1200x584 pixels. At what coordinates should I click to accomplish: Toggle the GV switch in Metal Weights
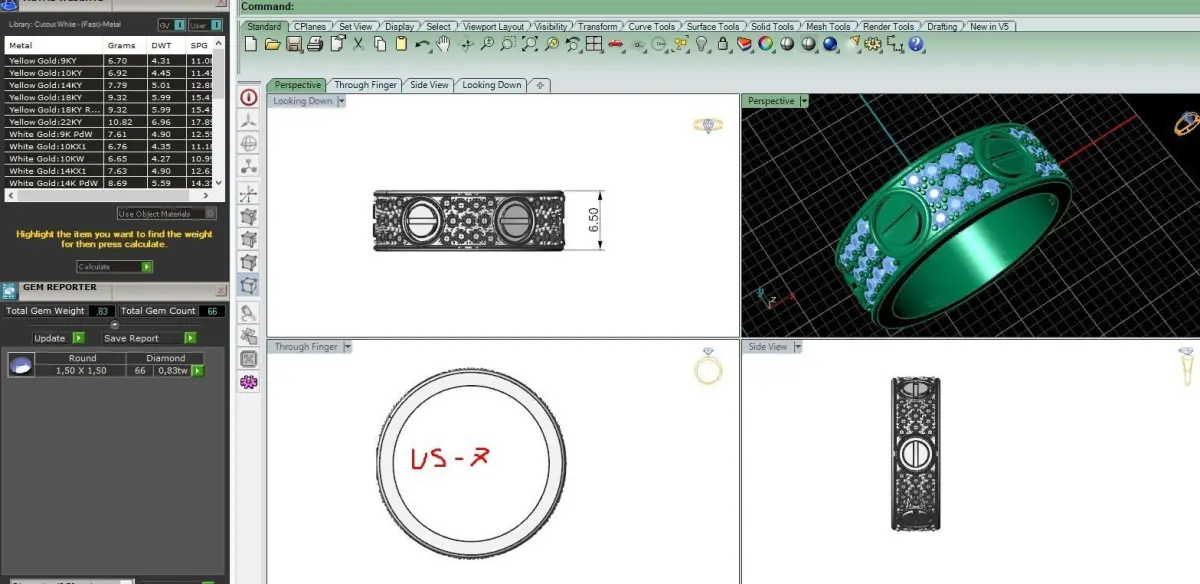click(172, 24)
